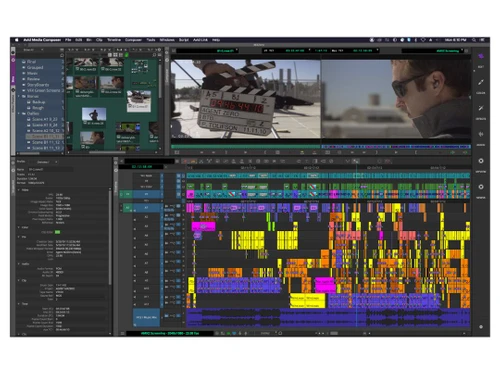The height and width of the screenshot is (375, 500).
Task: Play the source monitor clip
Action: pyautogui.click(x=246, y=152)
